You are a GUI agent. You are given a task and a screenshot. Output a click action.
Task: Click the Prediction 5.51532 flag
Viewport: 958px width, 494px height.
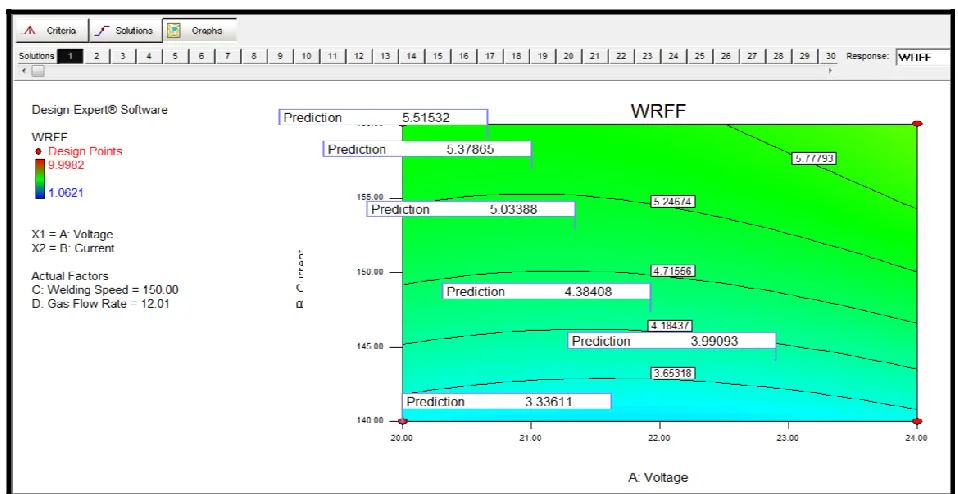tap(383, 117)
